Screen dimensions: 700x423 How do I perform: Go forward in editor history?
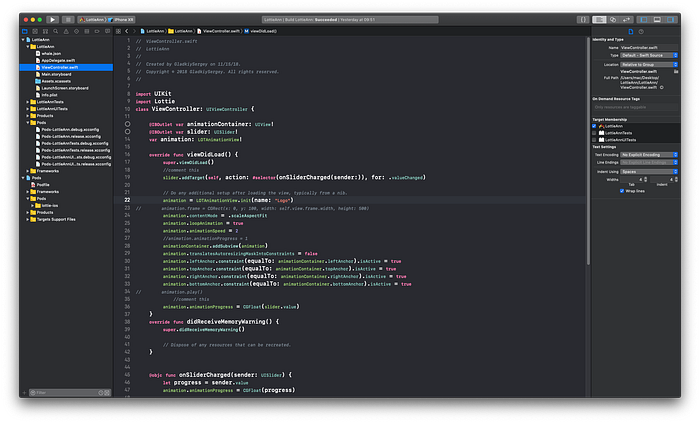pyautogui.click(x=134, y=31)
